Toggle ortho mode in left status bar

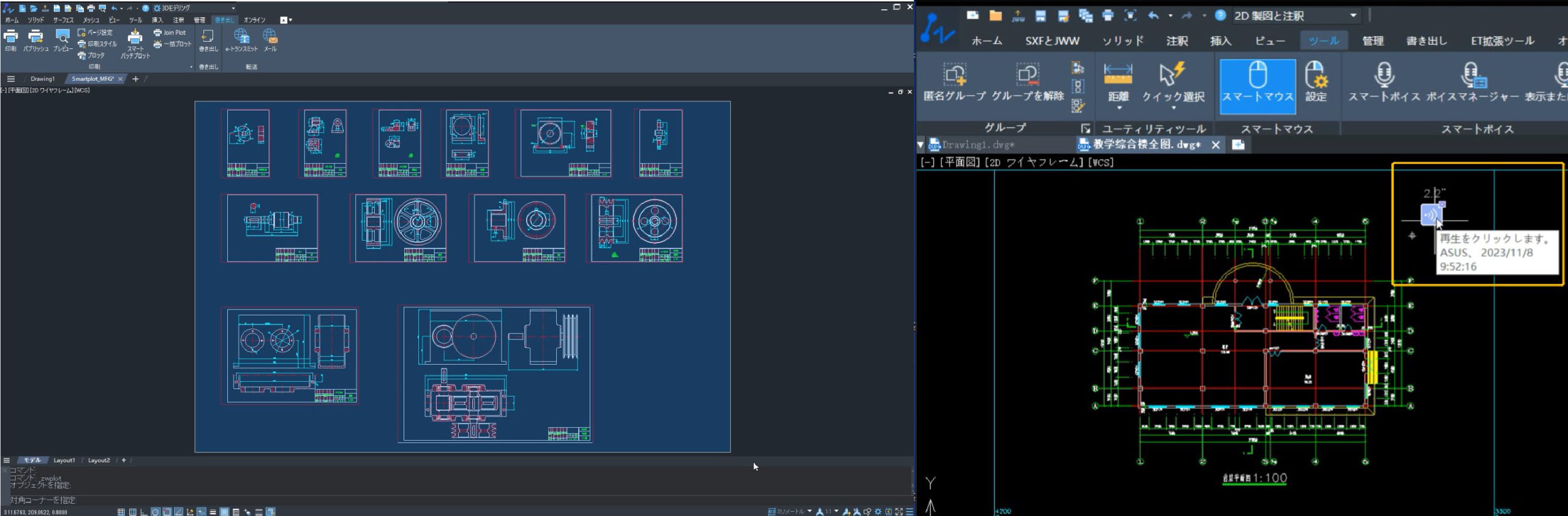[144, 512]
